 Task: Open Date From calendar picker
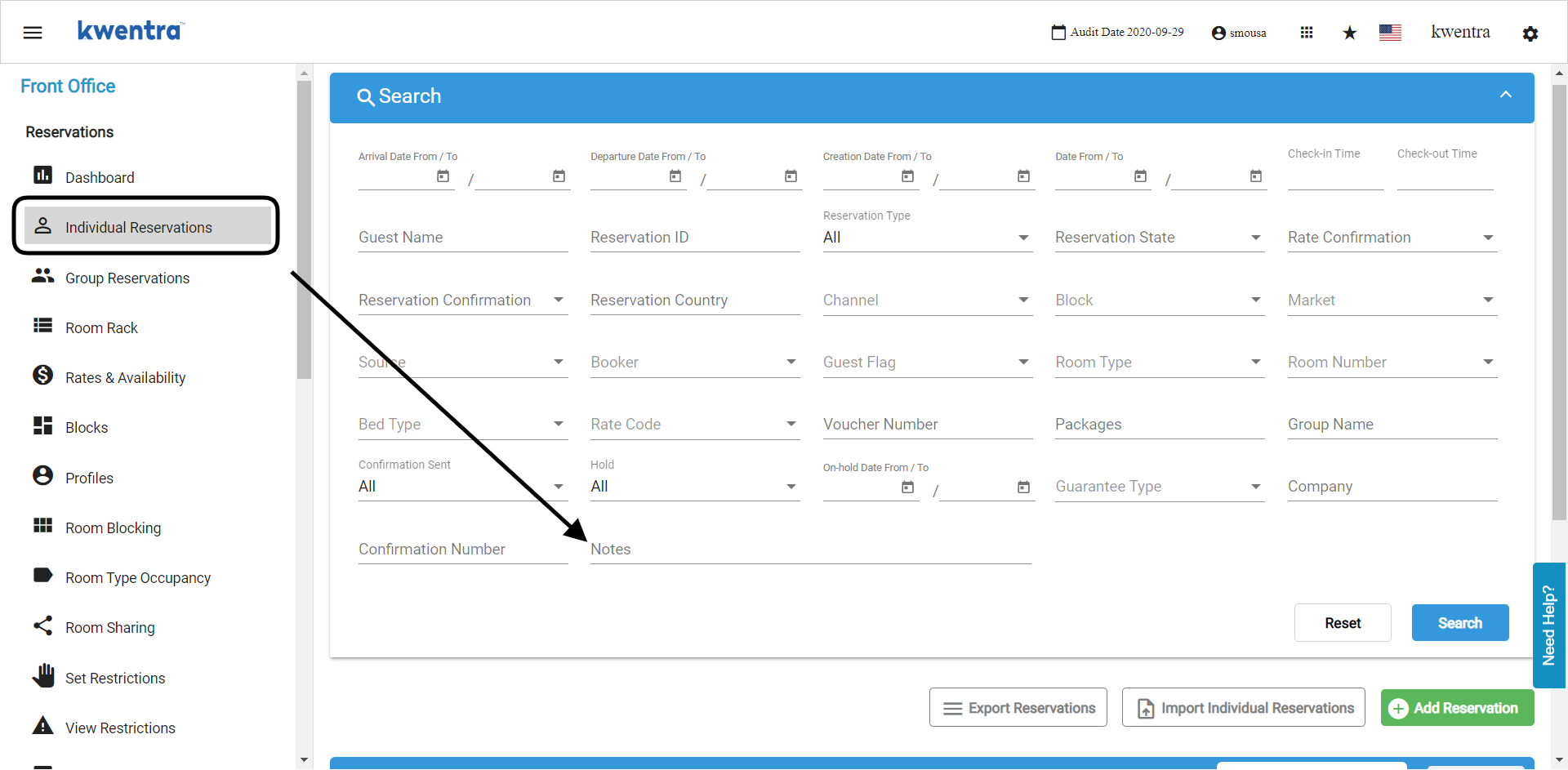(1141, 176)
